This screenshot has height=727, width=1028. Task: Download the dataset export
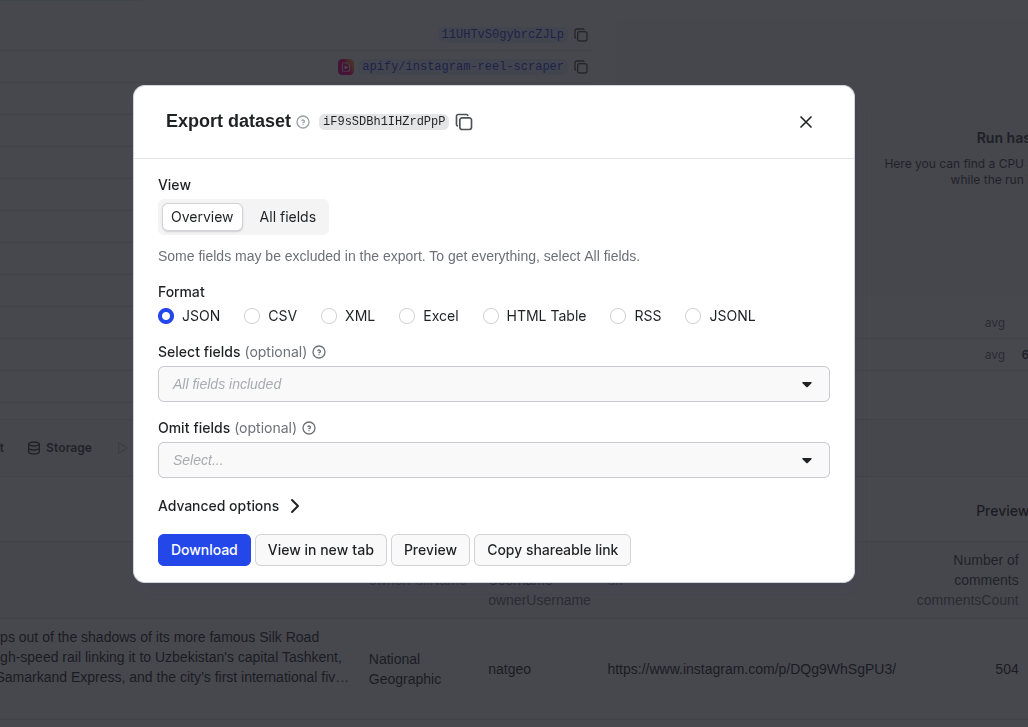pos(204,550)
